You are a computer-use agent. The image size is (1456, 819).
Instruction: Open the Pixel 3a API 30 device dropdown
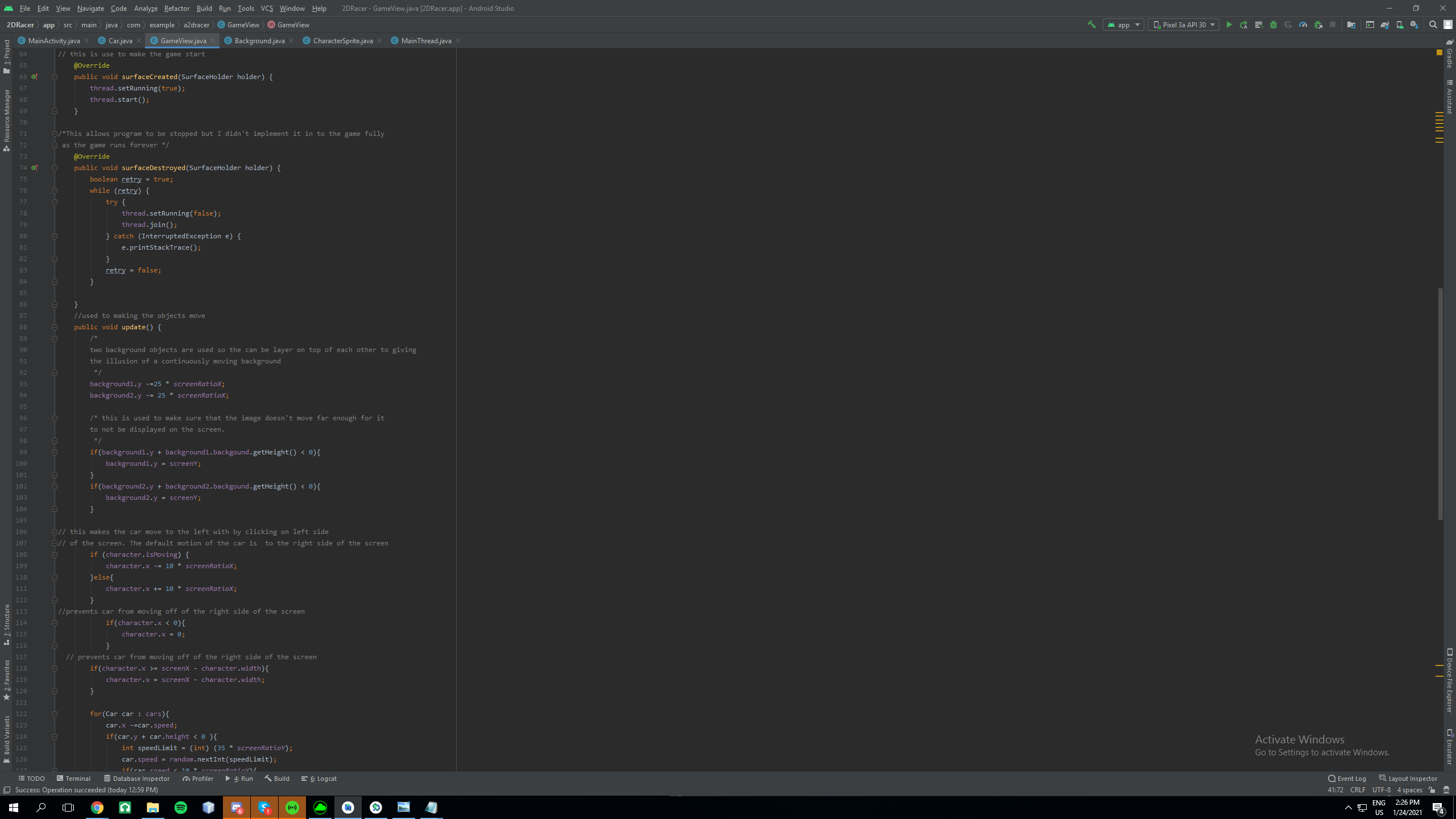coord(1184,25)
